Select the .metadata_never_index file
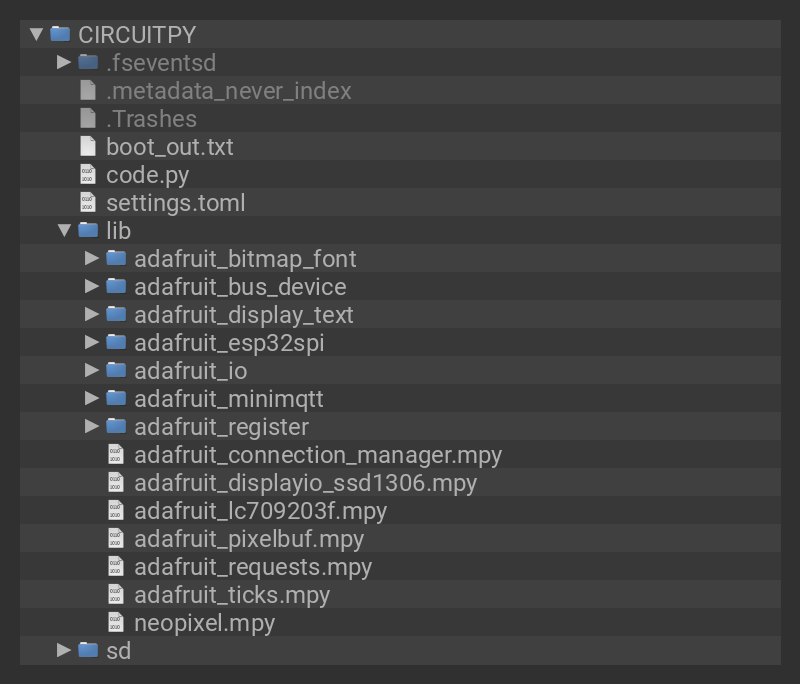 pyautogui.click(x=228, y=91)
